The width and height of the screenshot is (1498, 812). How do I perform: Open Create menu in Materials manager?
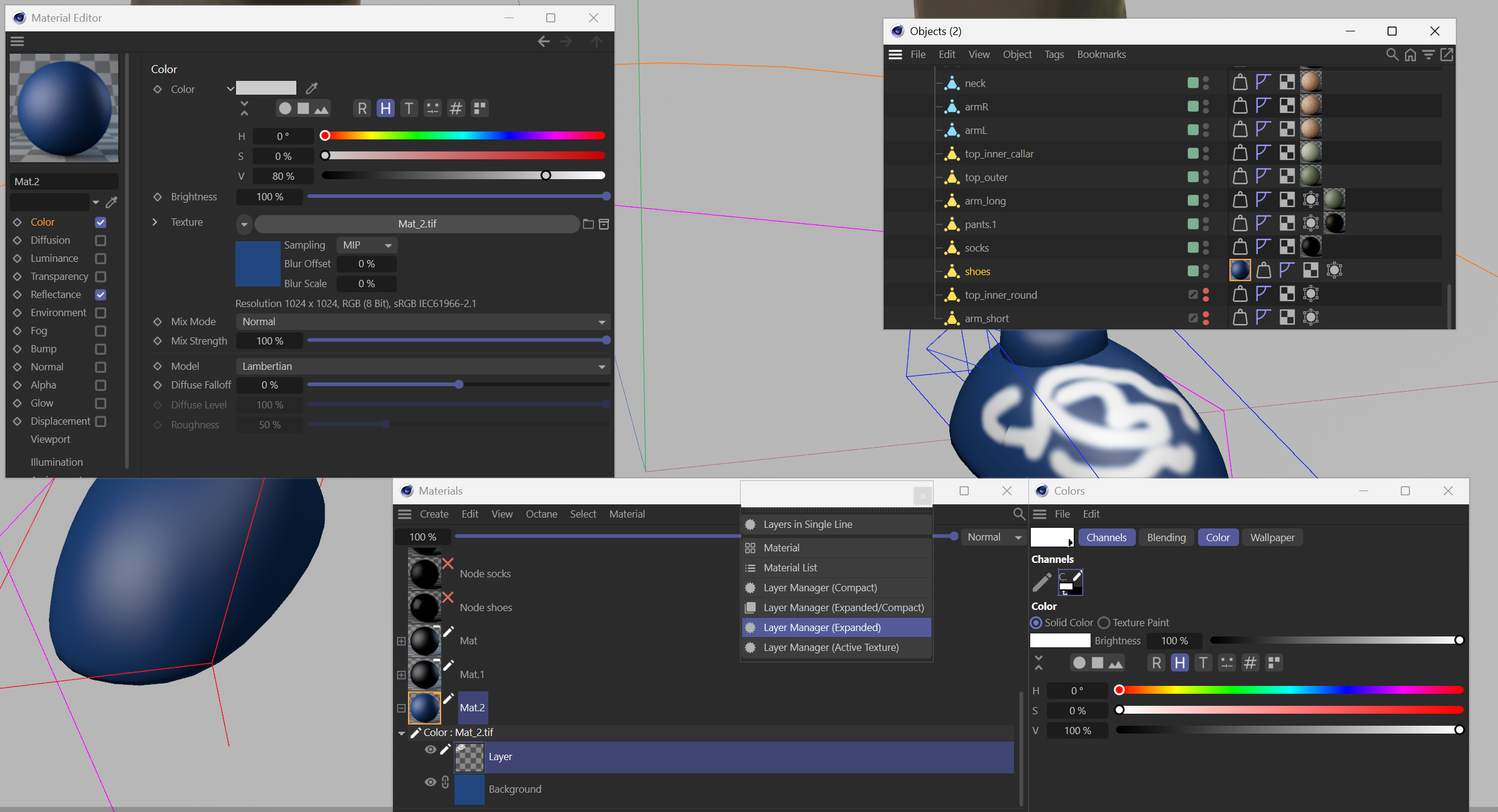click(434, 514)
